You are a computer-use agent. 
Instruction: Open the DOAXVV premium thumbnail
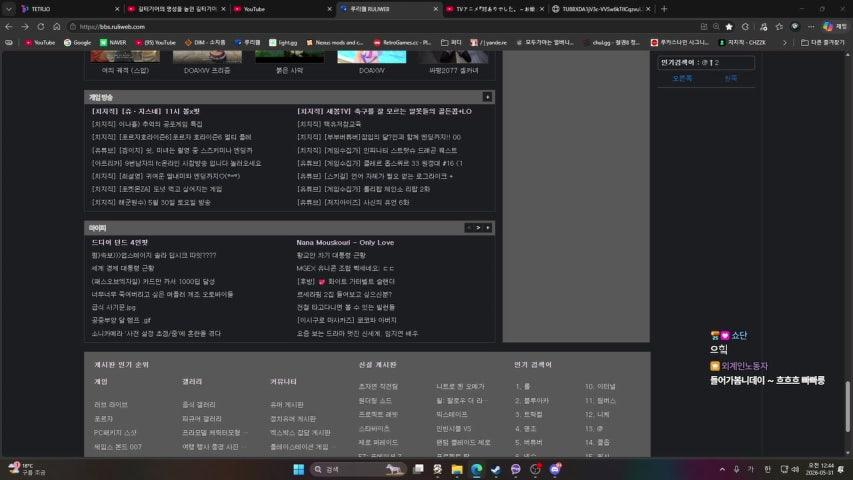207,57
